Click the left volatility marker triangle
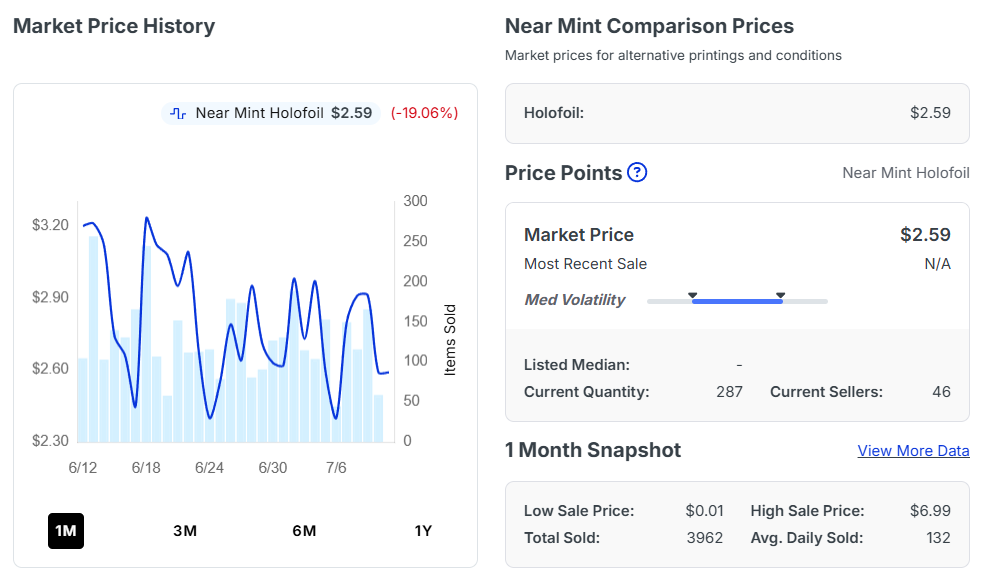The width and height of the screenshot is (987, 577). pyautogui.click(x=692, y=295)
